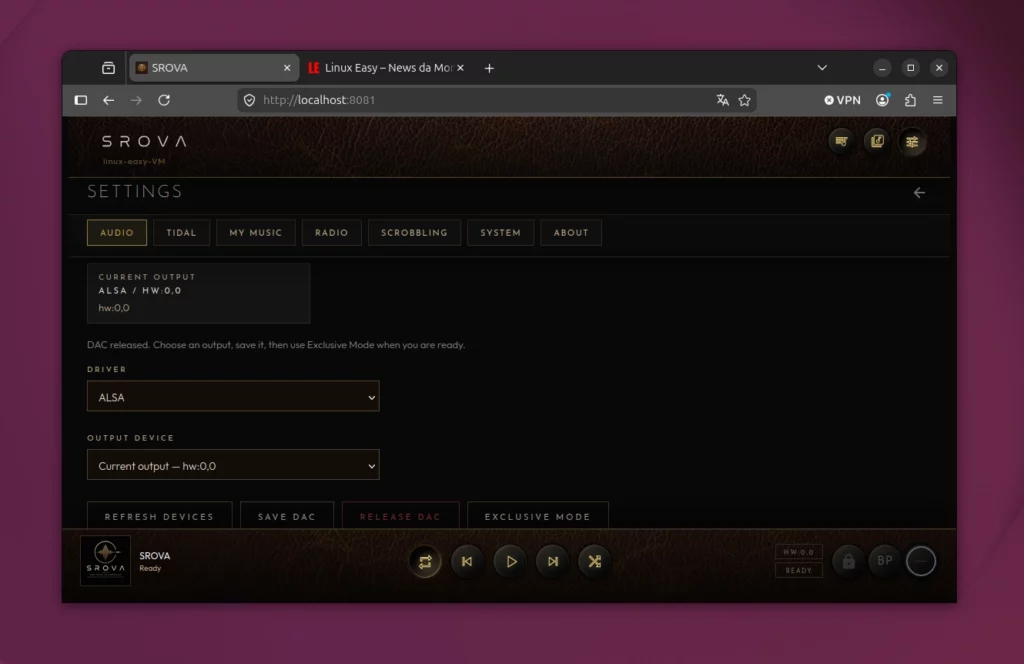
Task: Click the Exclusive Mode button
Action: 537,516
